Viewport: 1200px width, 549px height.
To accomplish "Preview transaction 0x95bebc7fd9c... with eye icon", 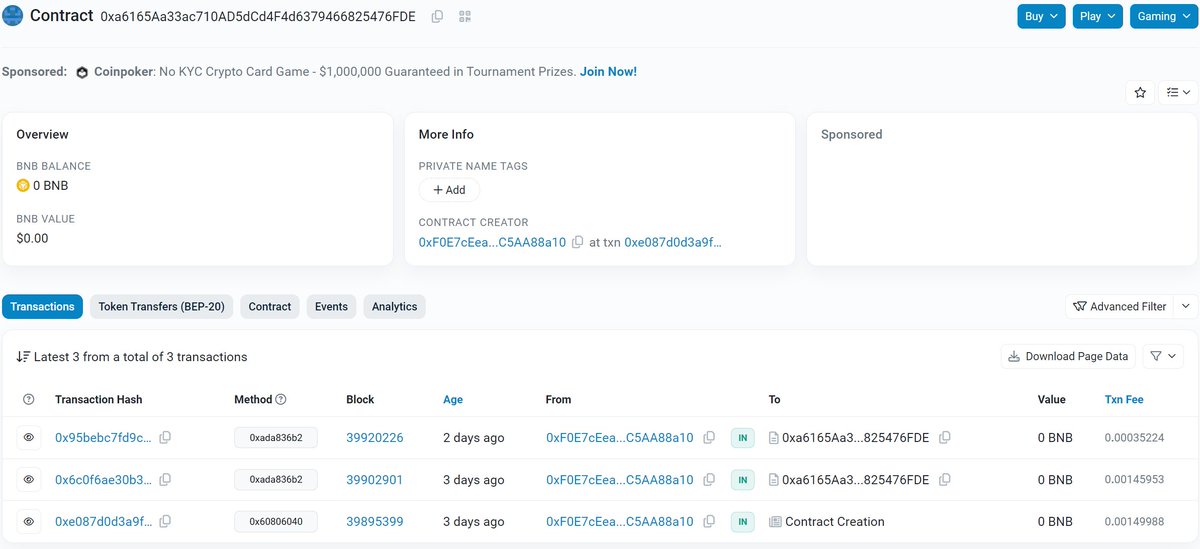I will (29, 437).
